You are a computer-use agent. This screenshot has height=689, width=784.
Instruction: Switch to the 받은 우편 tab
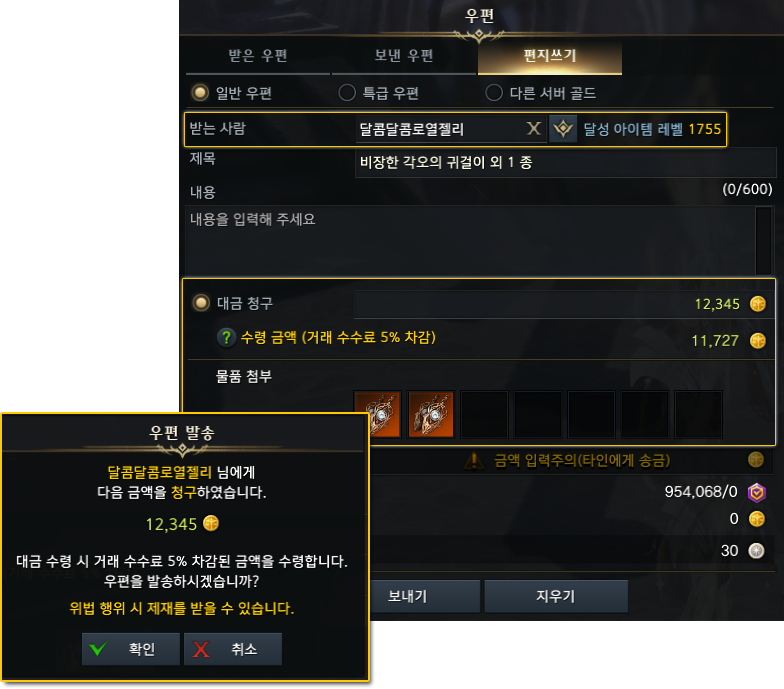click(258, 56)
